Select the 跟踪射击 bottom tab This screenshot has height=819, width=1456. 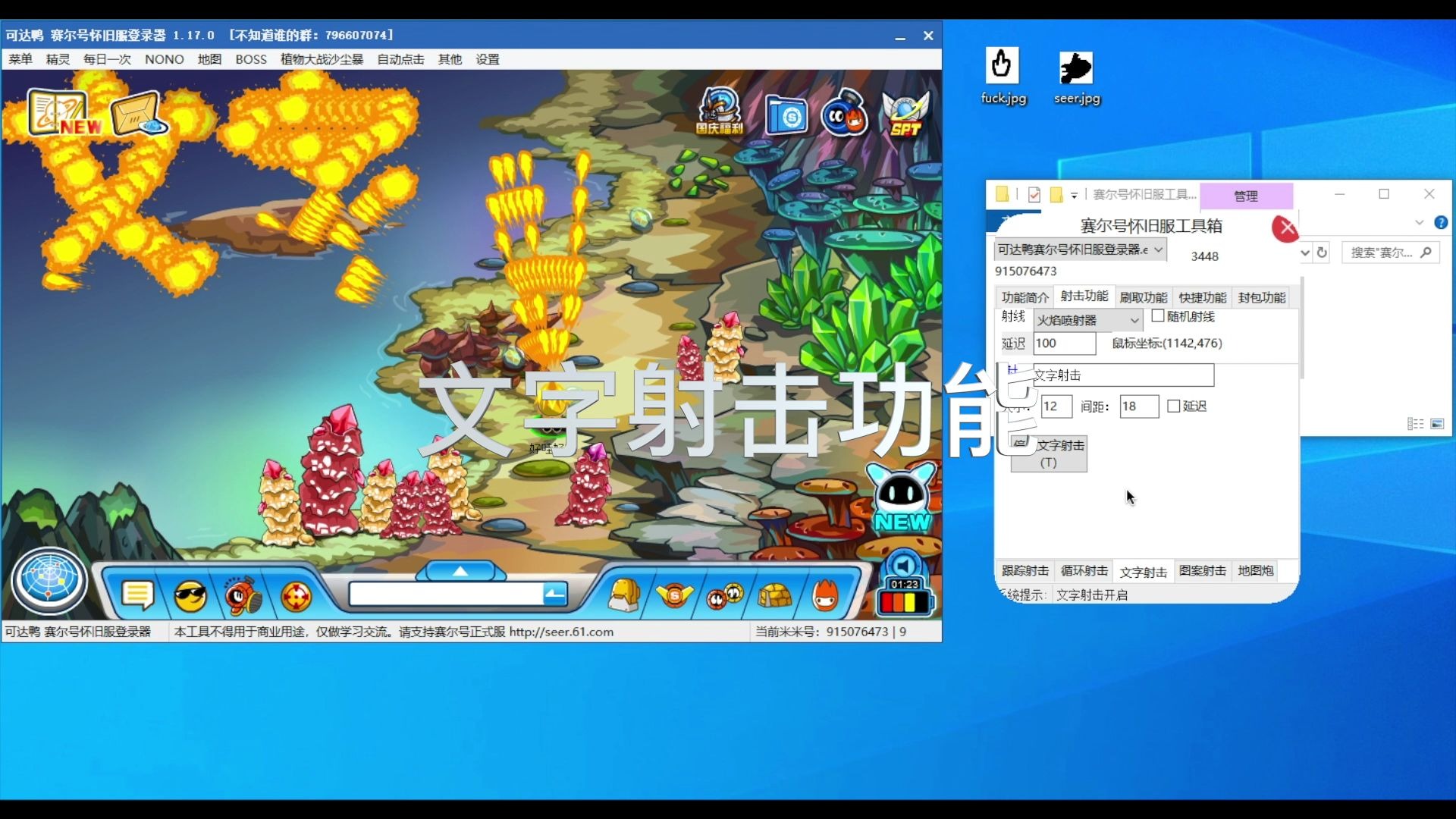tap(1025, 570)
